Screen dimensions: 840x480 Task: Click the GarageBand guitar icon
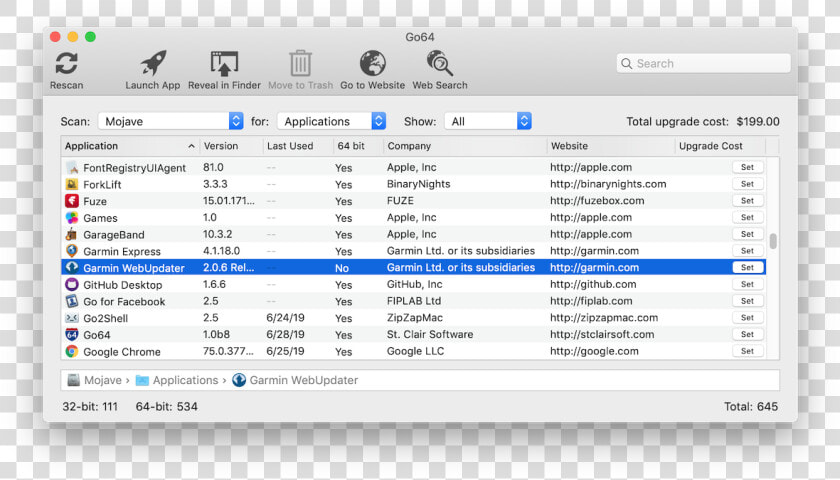click(x=72, y=234)
